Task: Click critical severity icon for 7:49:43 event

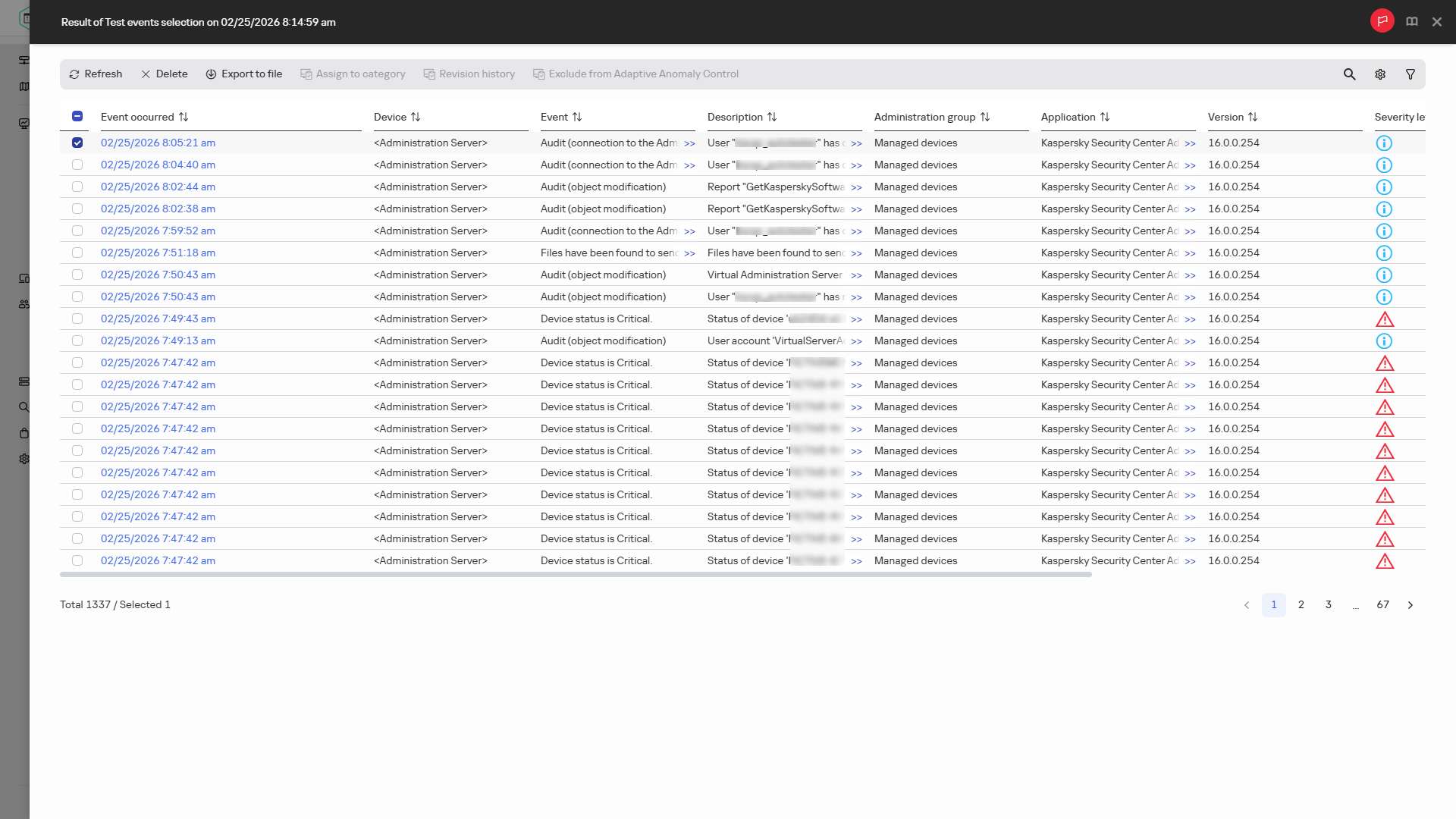Action: [x=1385, y=319]
